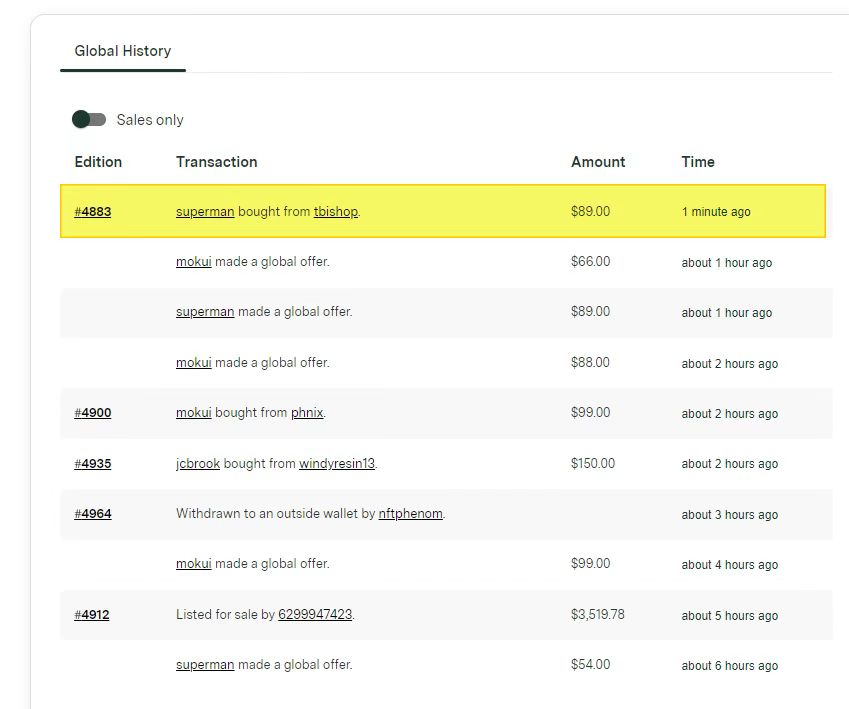
Task: Open windyresin13's user profile
Action: pyautogui.click(x=337, y=464)
